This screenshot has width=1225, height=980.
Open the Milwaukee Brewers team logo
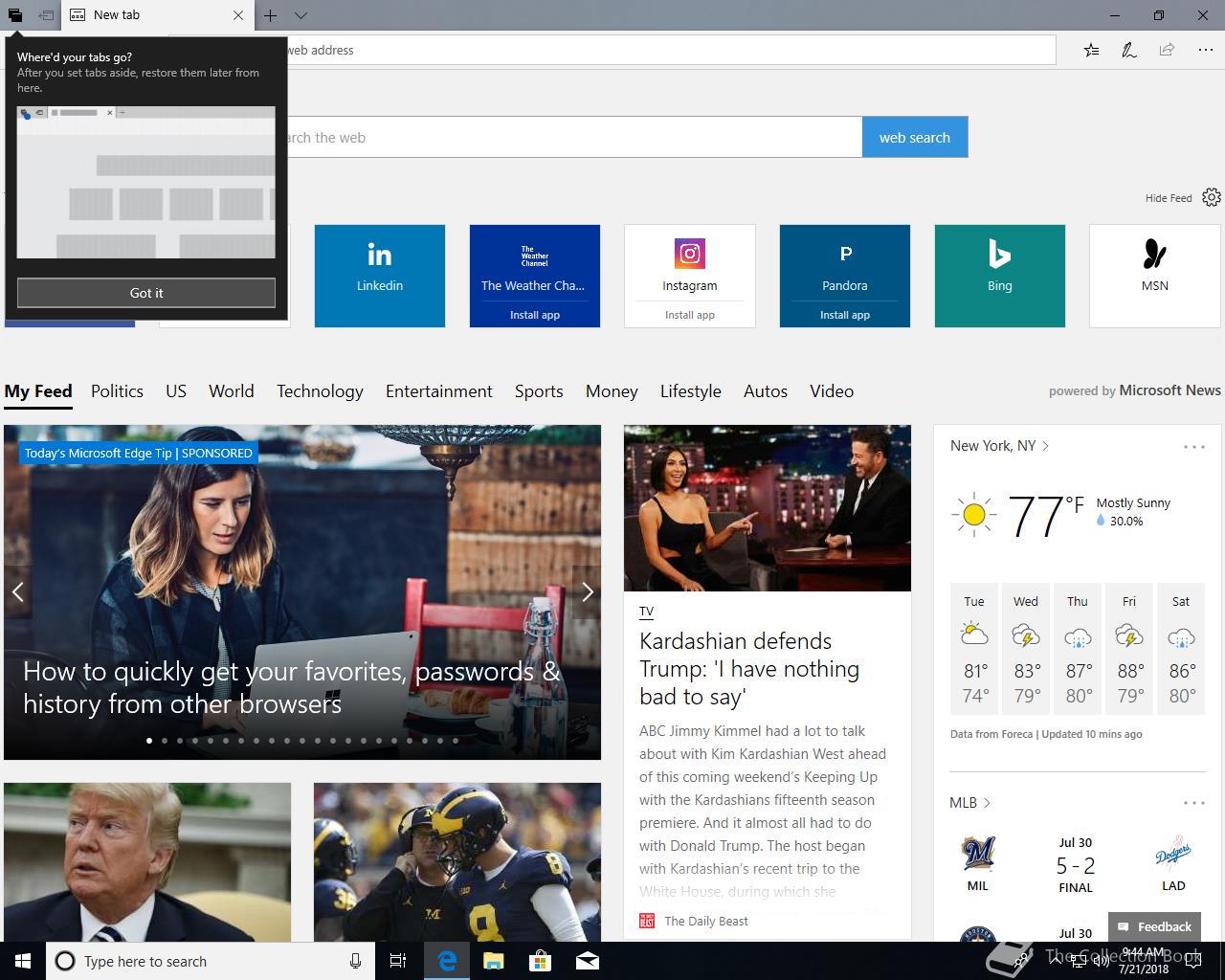pyautogui.click(x=978, y=854)
